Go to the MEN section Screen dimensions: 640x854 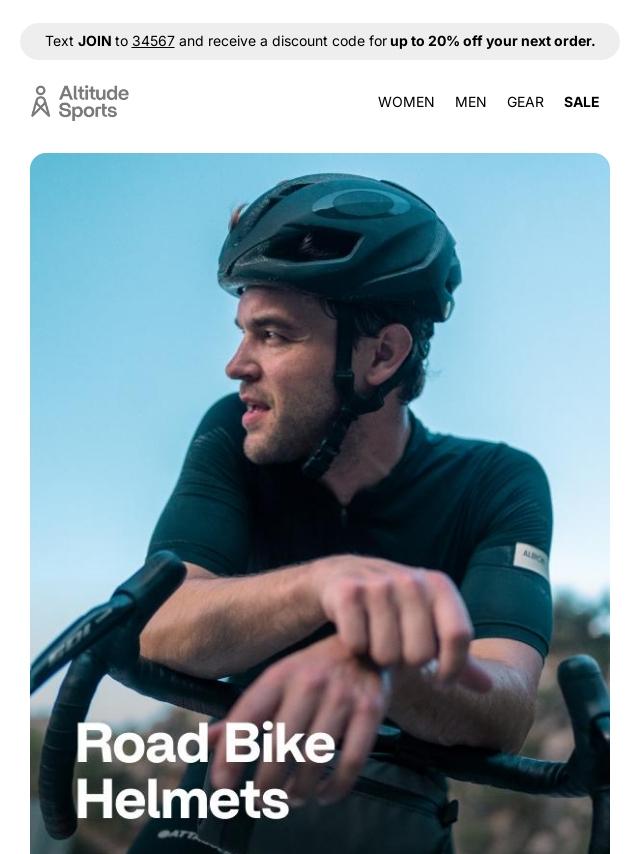click(x=471, y=102)
